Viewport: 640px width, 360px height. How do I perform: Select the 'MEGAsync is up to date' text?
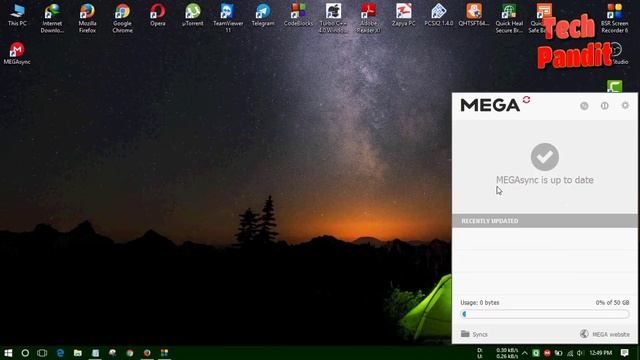pos(544,180)
